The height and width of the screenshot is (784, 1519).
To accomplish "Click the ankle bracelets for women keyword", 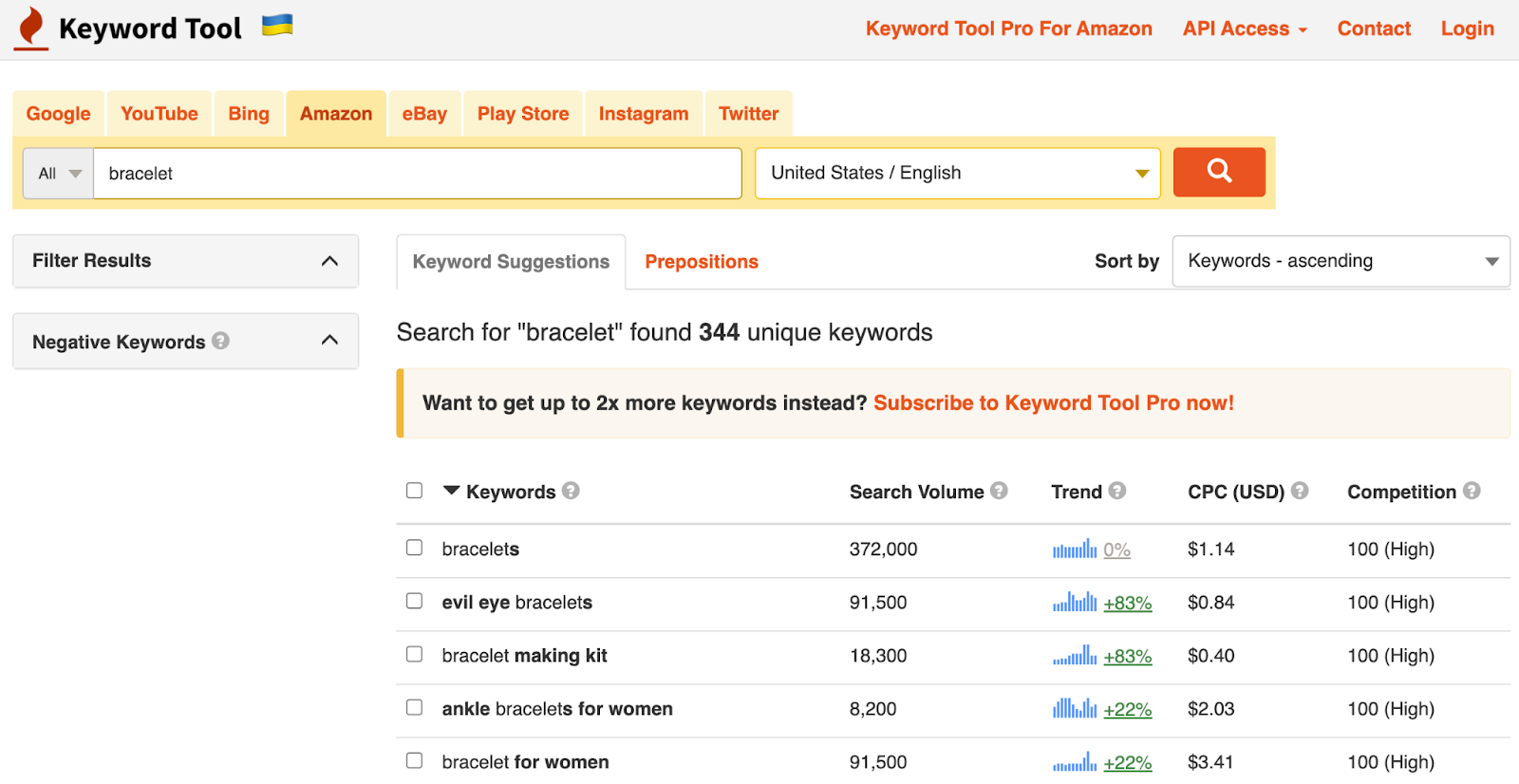I will [557, 708].
